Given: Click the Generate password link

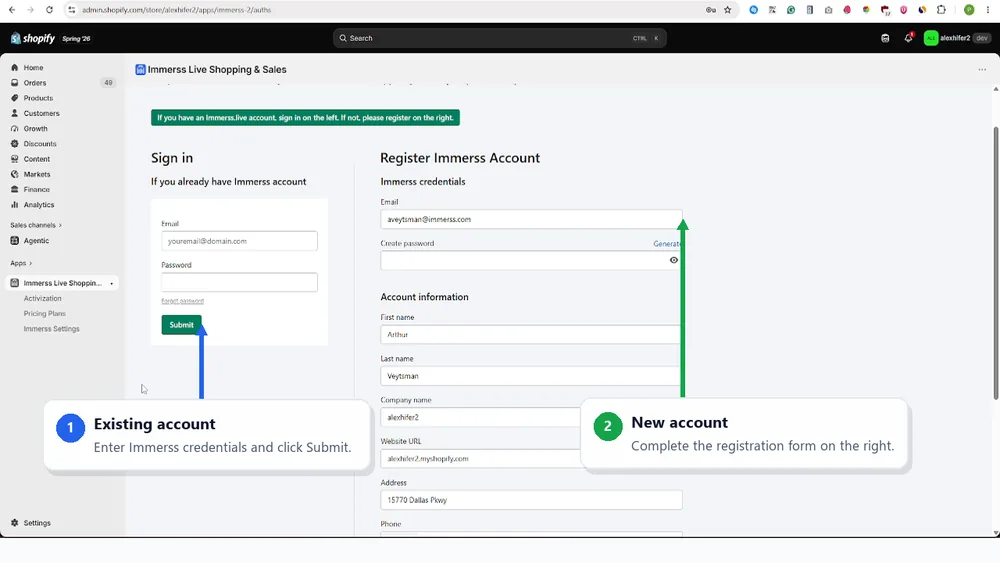Looking at the screenshot, I should 667,244.
